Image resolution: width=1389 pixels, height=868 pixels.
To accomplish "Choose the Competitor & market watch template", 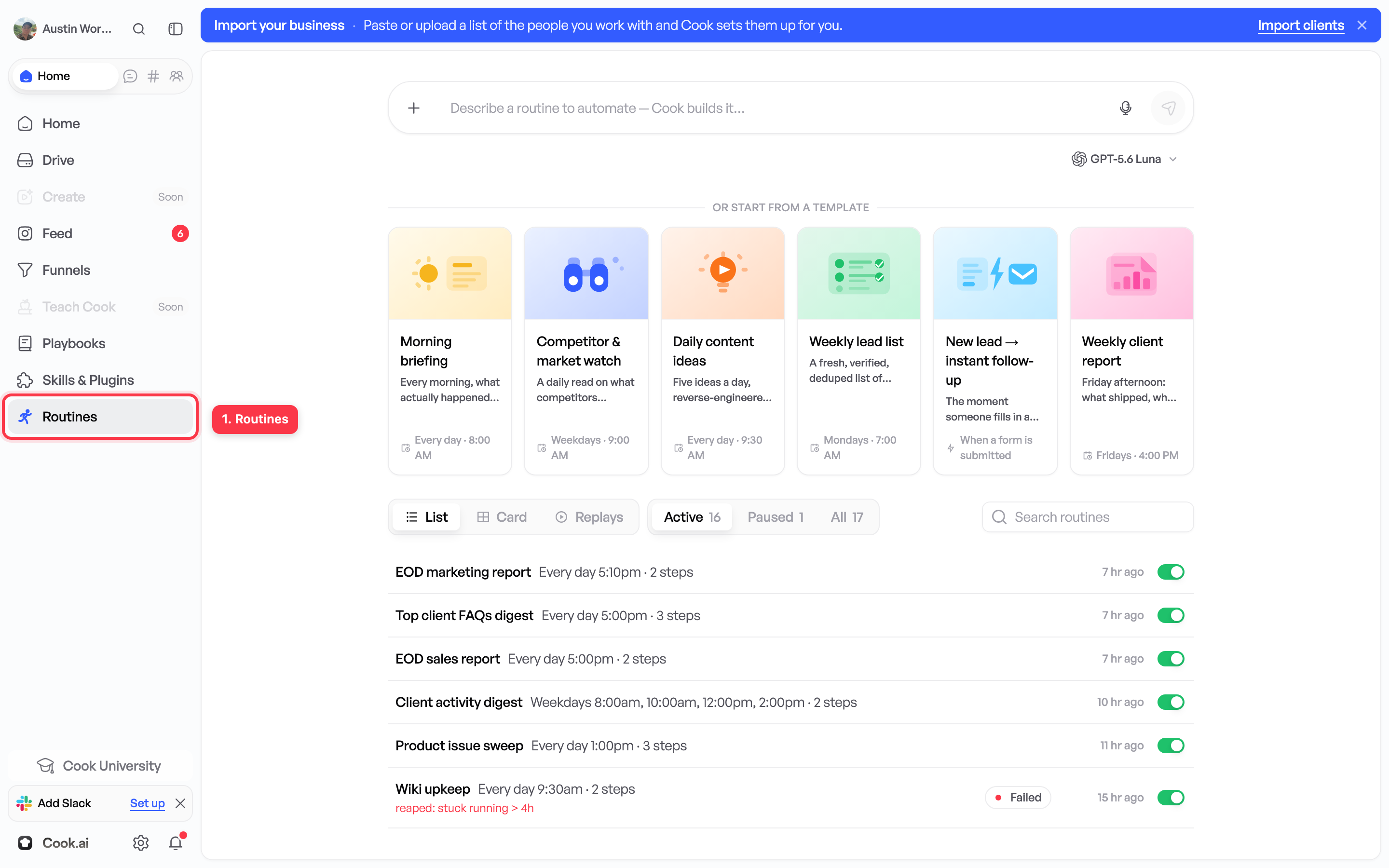I will (586, 351).
